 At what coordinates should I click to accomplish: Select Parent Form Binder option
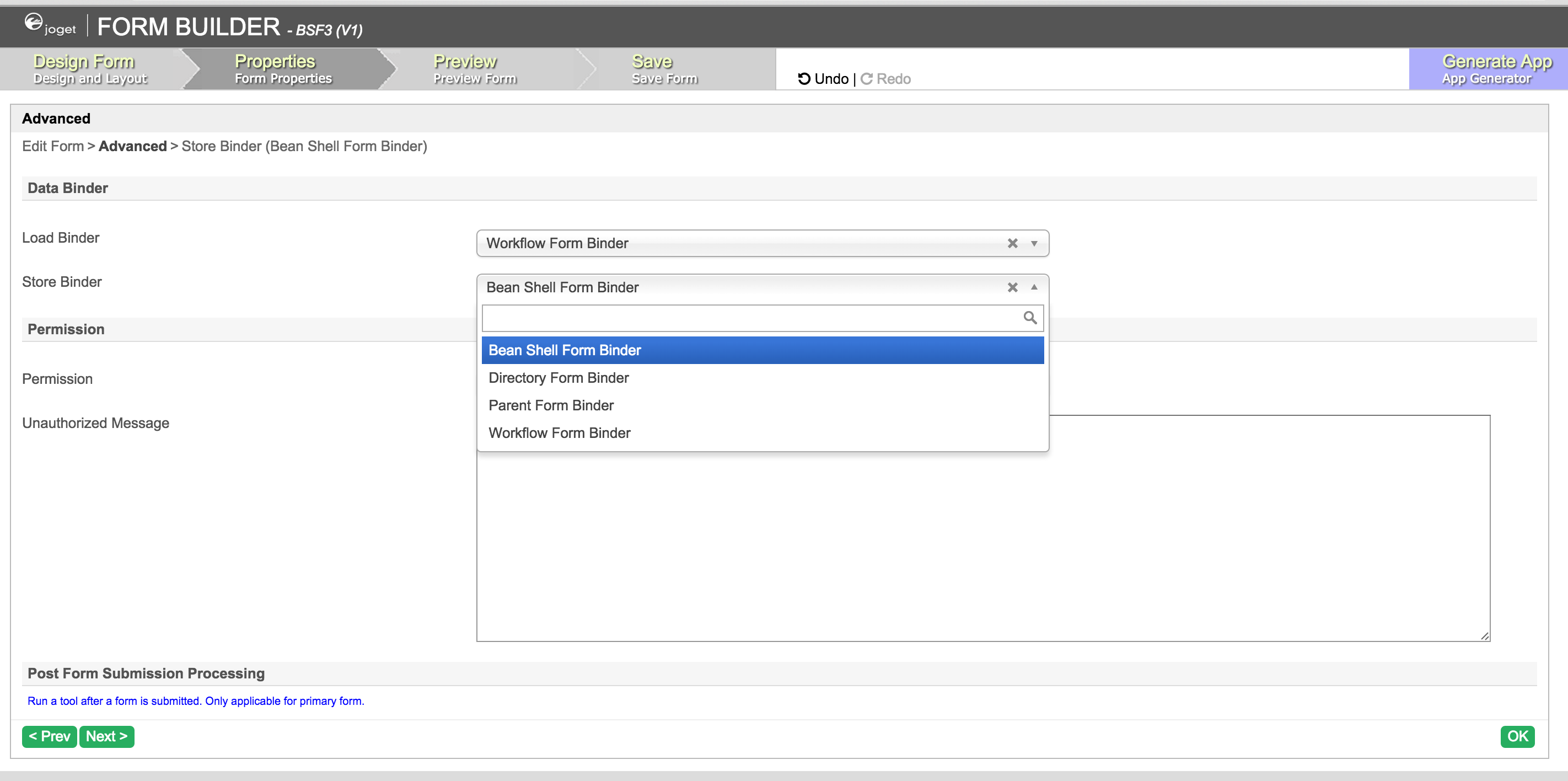pos(551,405)
